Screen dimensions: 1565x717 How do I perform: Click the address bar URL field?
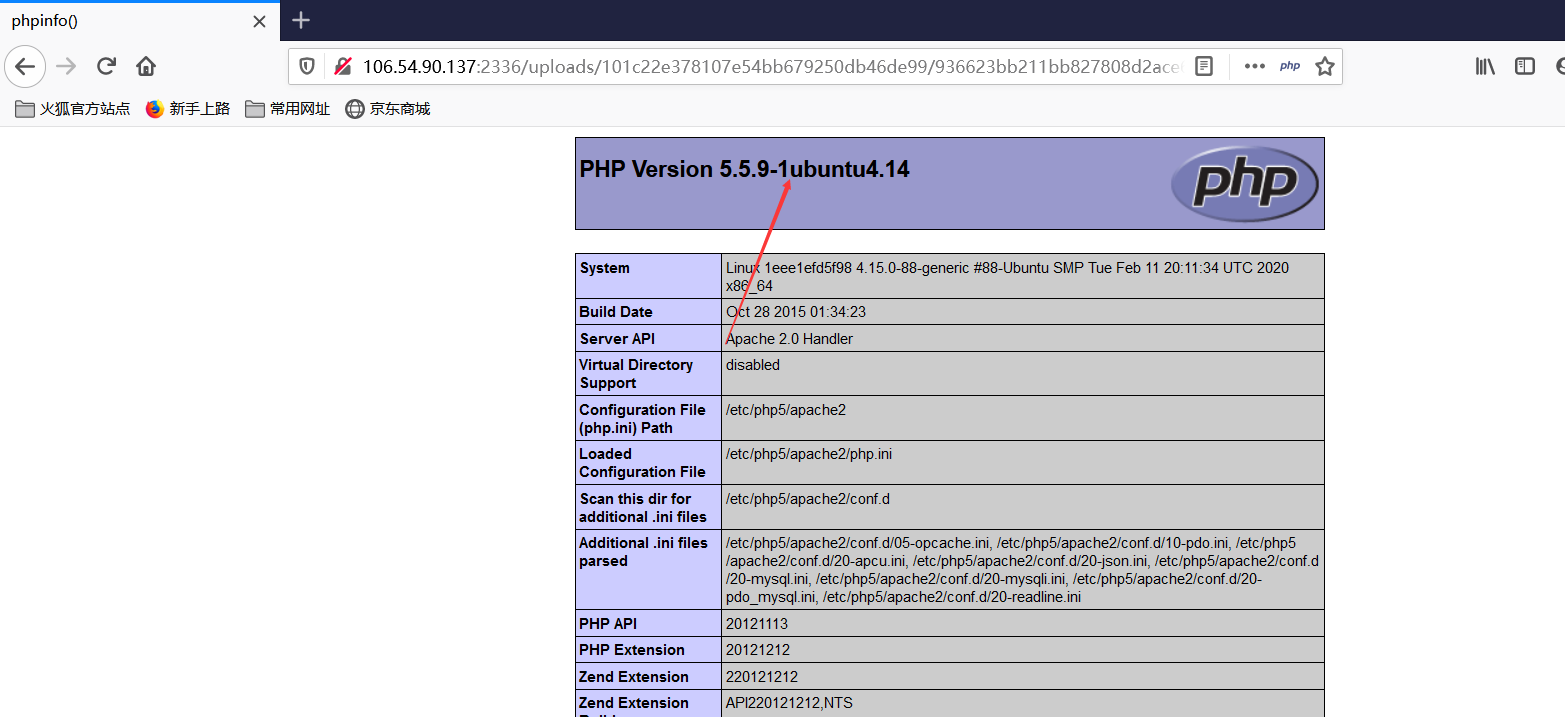pos(771,67)
